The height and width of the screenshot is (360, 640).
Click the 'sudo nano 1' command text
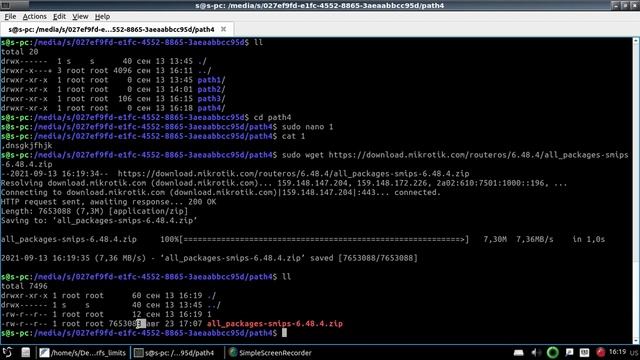(x=307, y=127)
